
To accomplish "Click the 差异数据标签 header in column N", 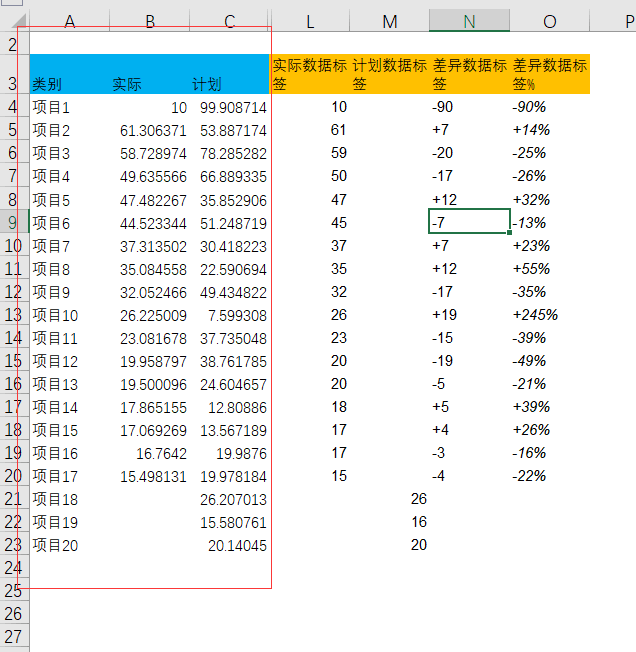I will [469, 74].
